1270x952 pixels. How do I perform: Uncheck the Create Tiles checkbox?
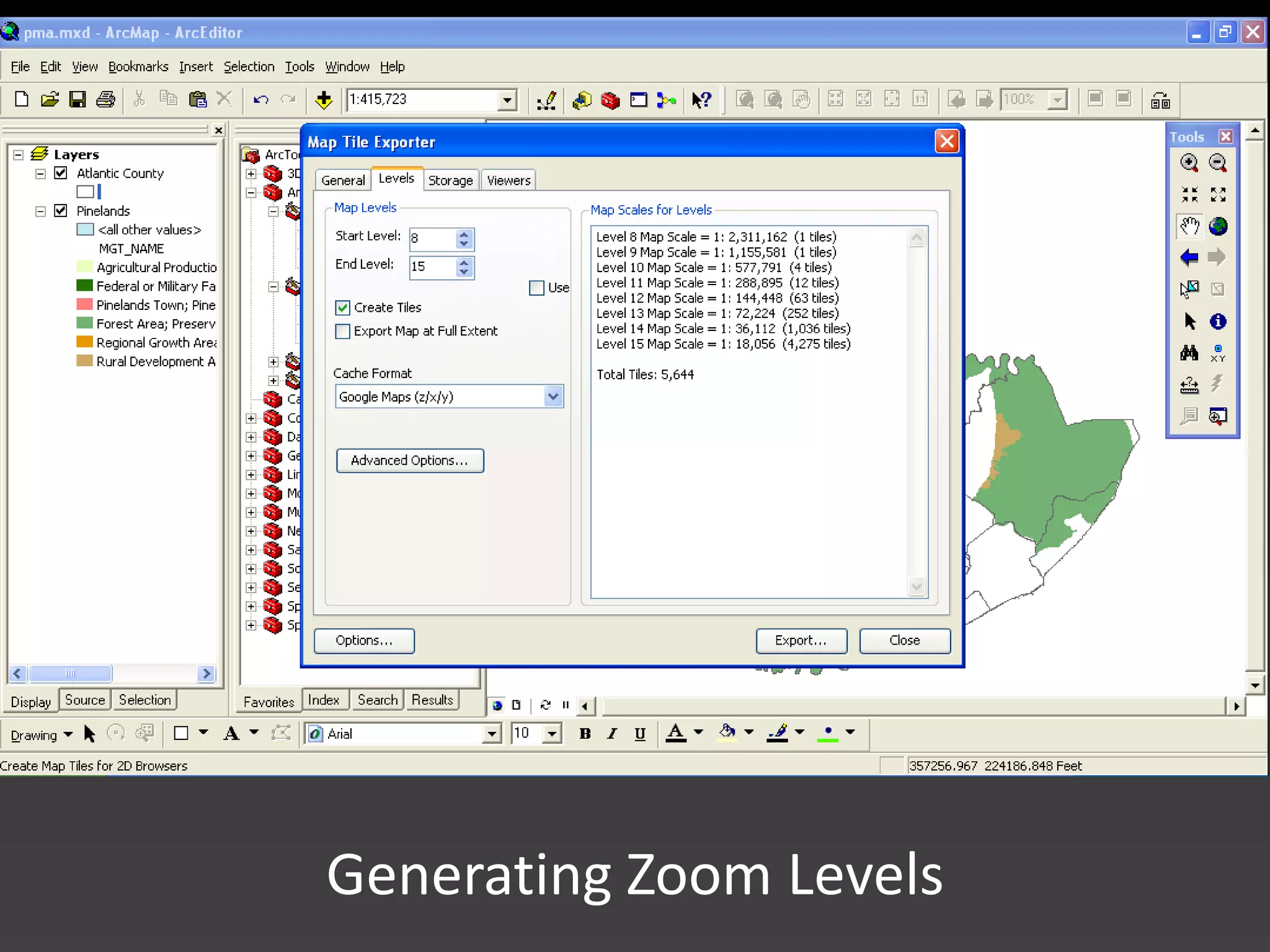(x=343, y=307)
